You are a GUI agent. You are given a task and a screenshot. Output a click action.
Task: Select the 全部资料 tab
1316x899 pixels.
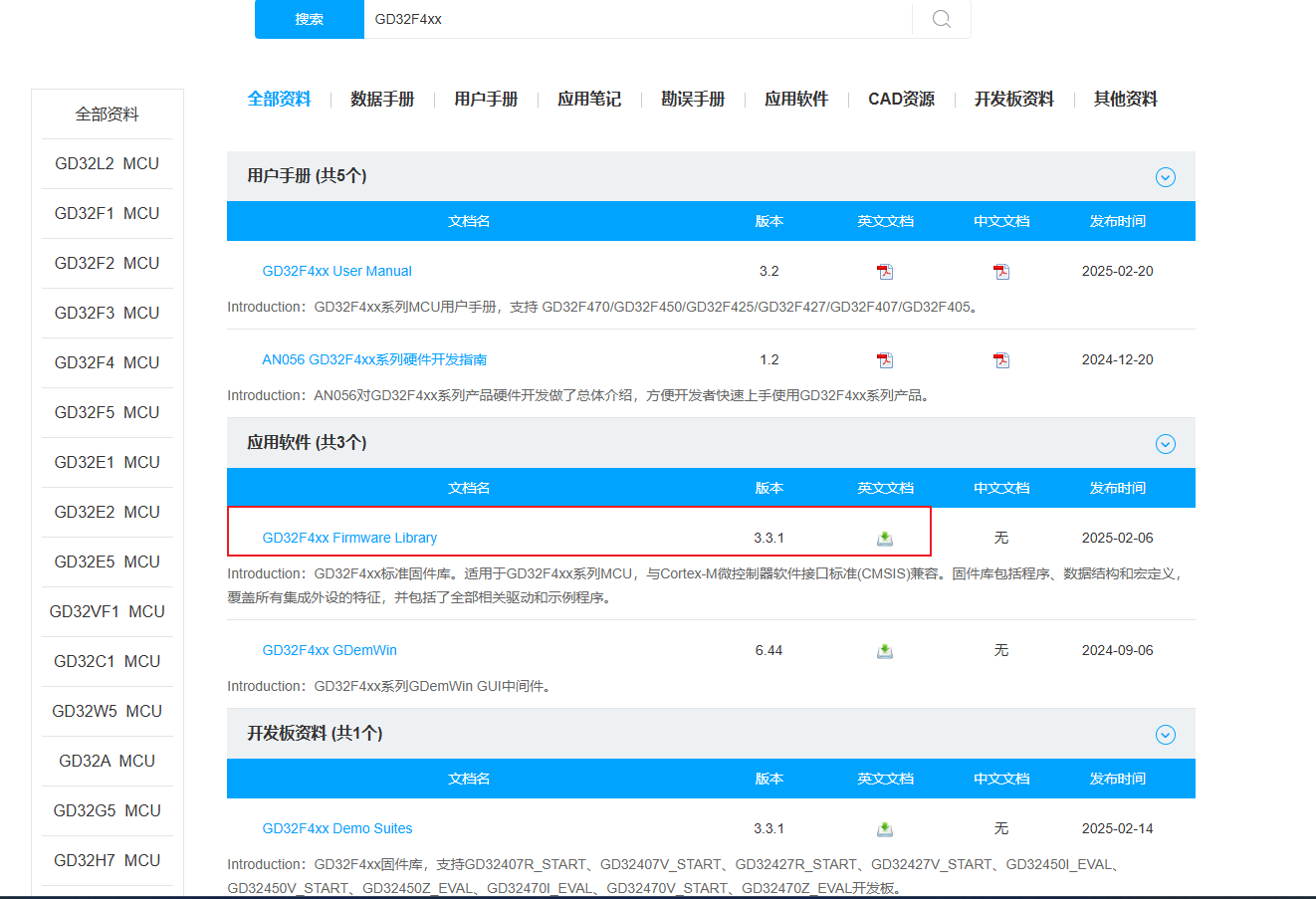279,99
